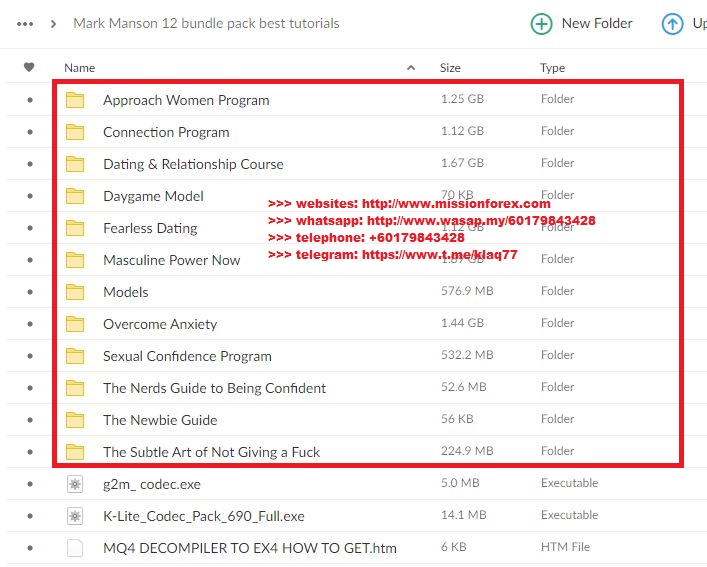This screenshot has height=567, width=707.
Task: Click the MQ4 DECOMPILER htm file icon
Action: tap(75, 548)
